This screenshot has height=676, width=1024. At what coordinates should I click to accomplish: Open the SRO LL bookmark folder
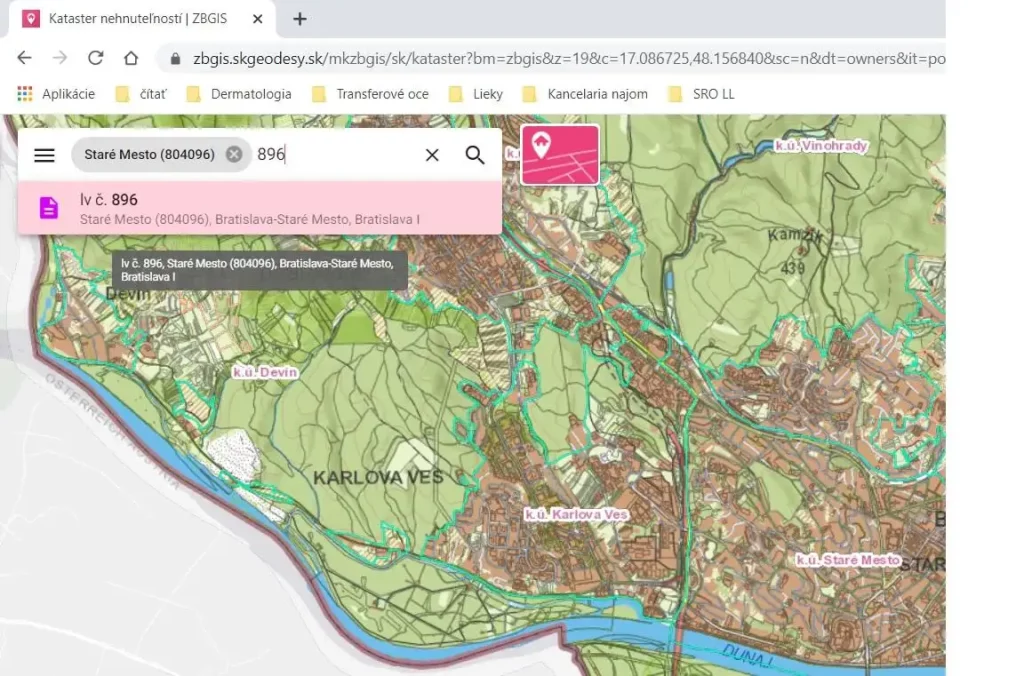[x=702, y=94]
